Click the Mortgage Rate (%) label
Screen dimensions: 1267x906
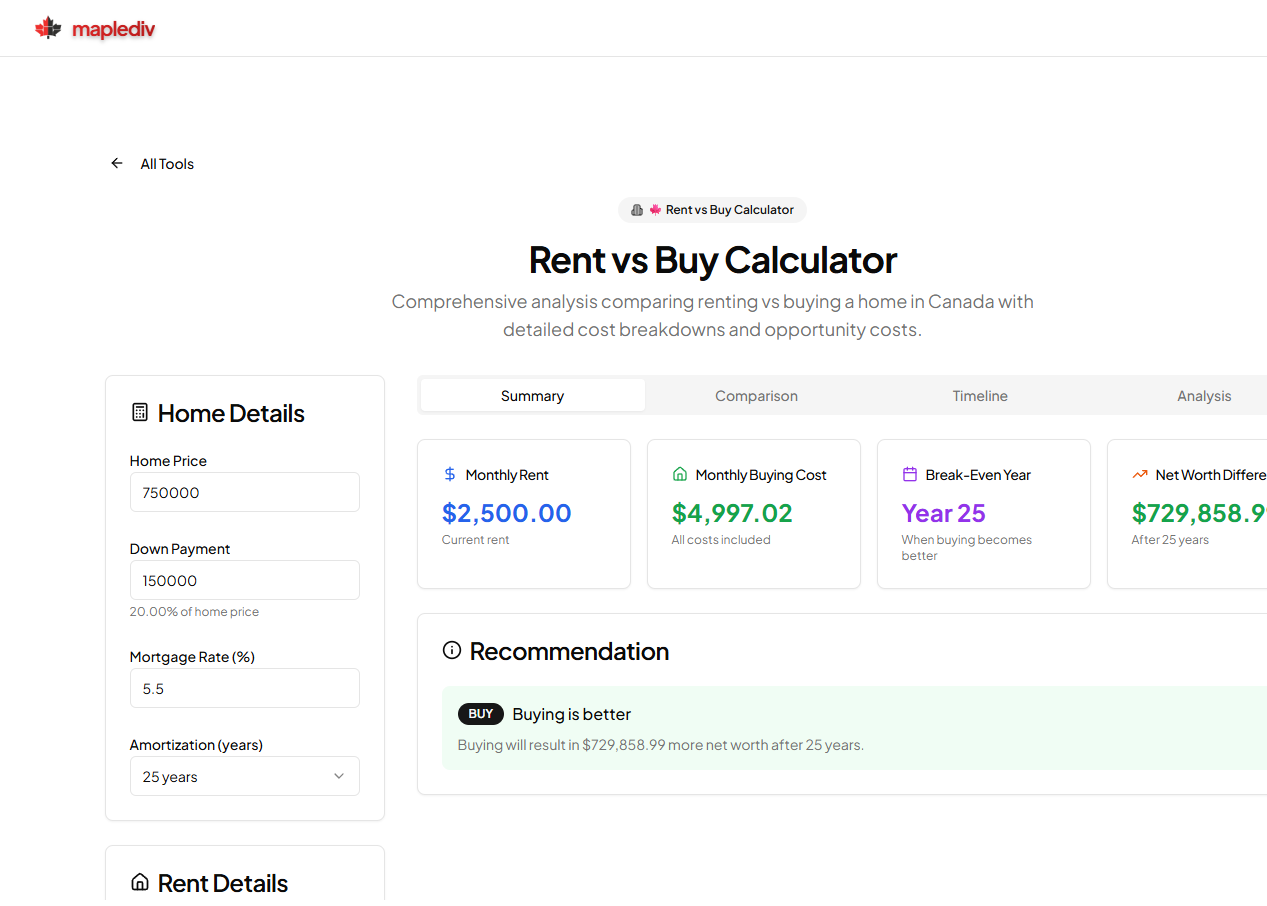192,657
